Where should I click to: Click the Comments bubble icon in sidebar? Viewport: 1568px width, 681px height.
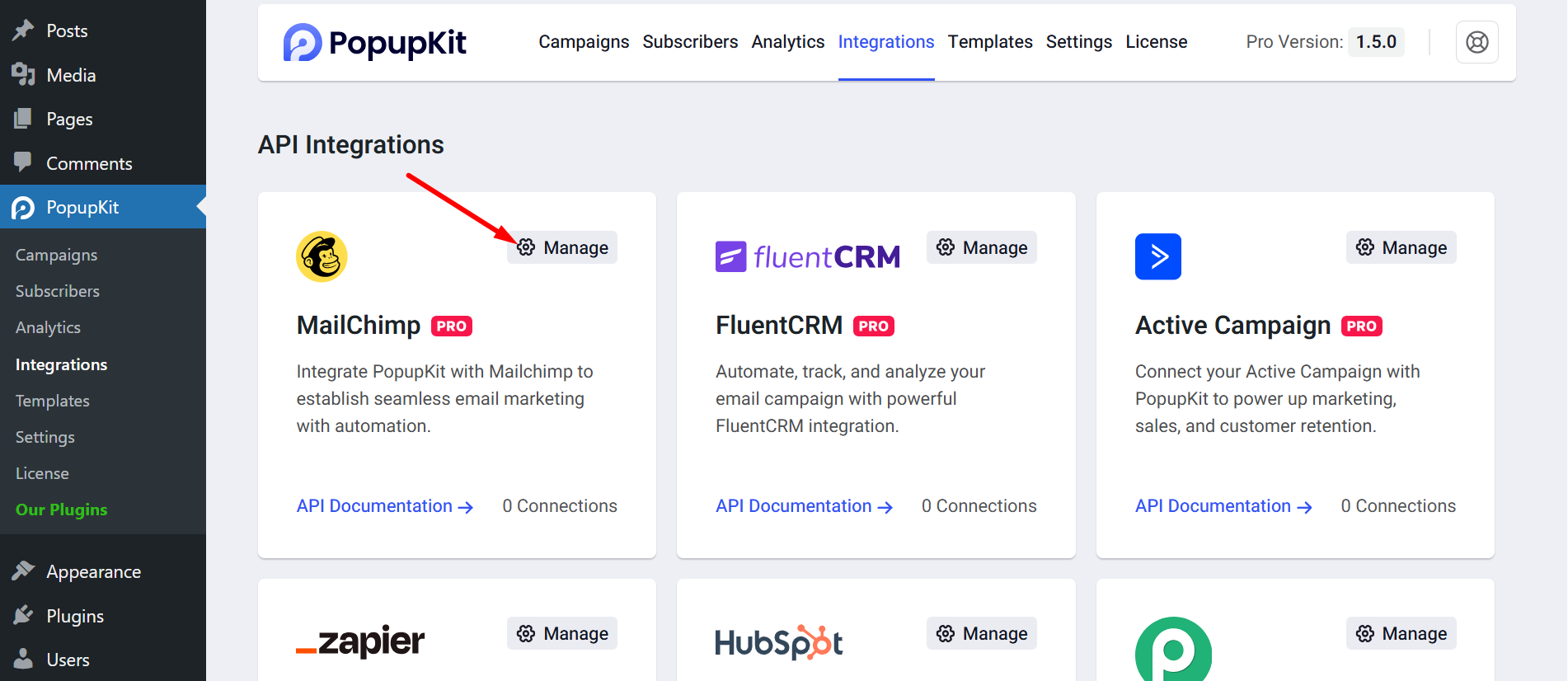23,162
